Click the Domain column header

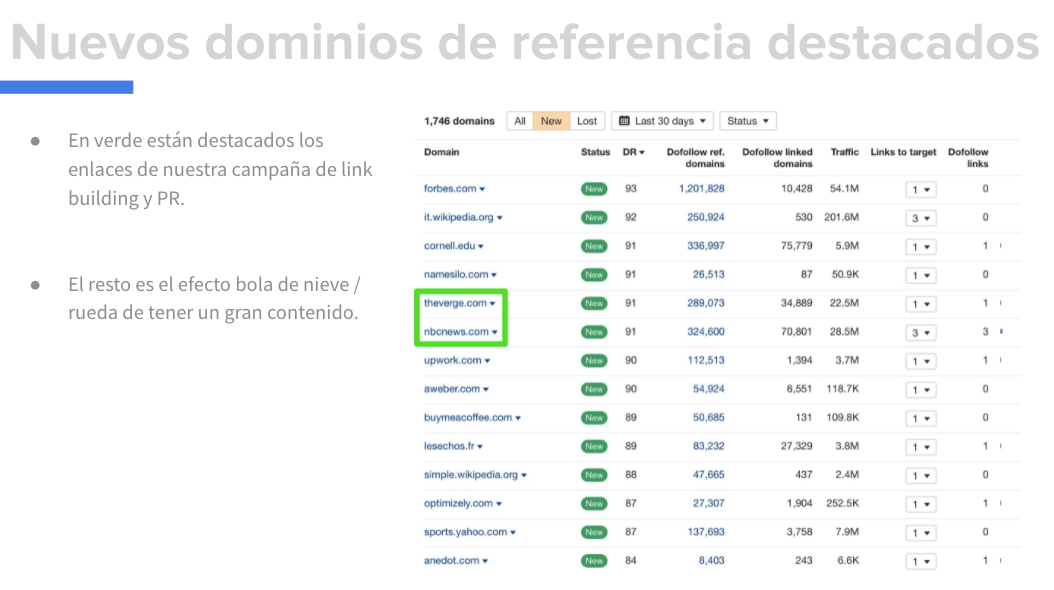pos(441,152)
